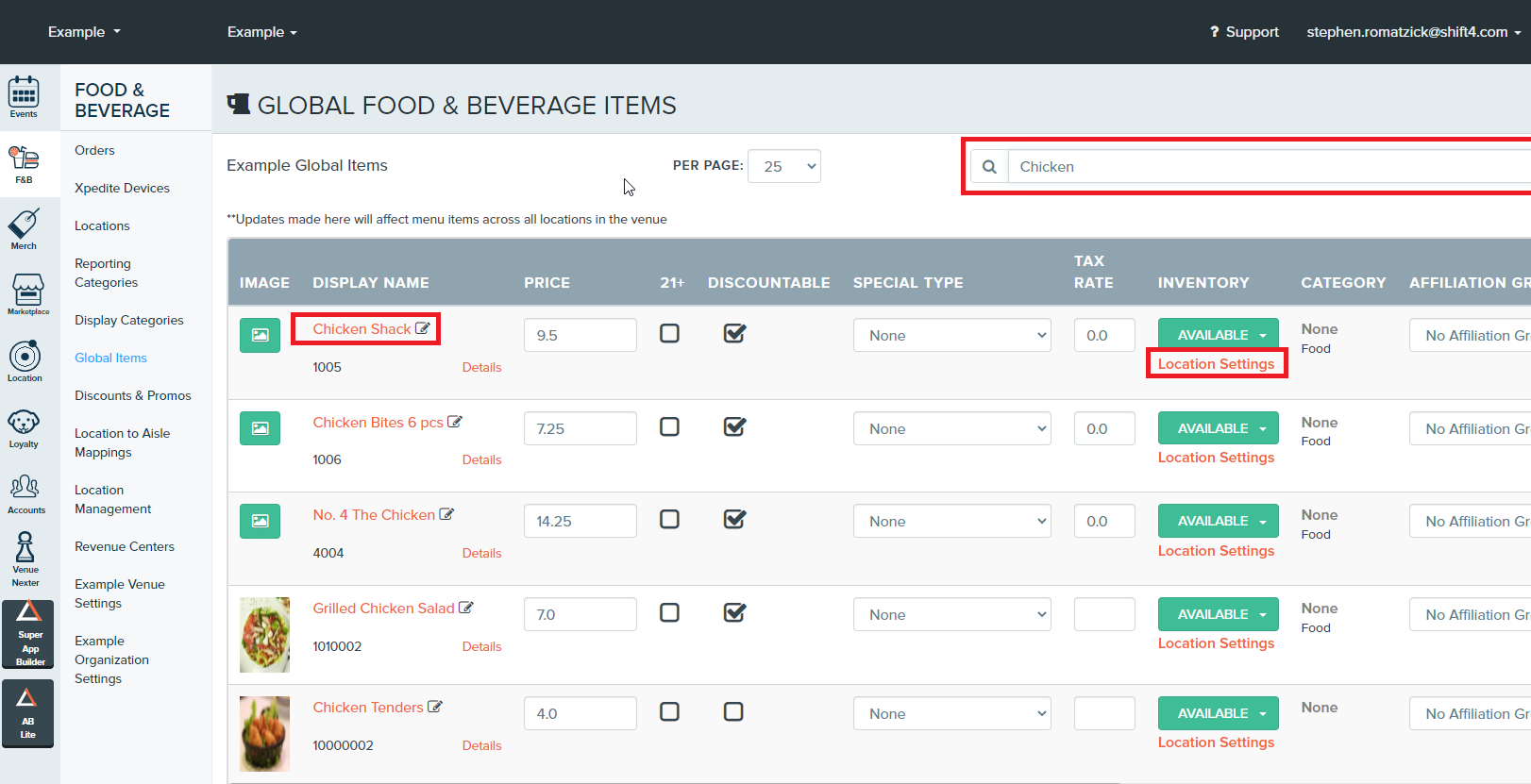Open Location Settings for Chicken Shack
The height and width of the screenshot is (784, 1531).
1216,364
